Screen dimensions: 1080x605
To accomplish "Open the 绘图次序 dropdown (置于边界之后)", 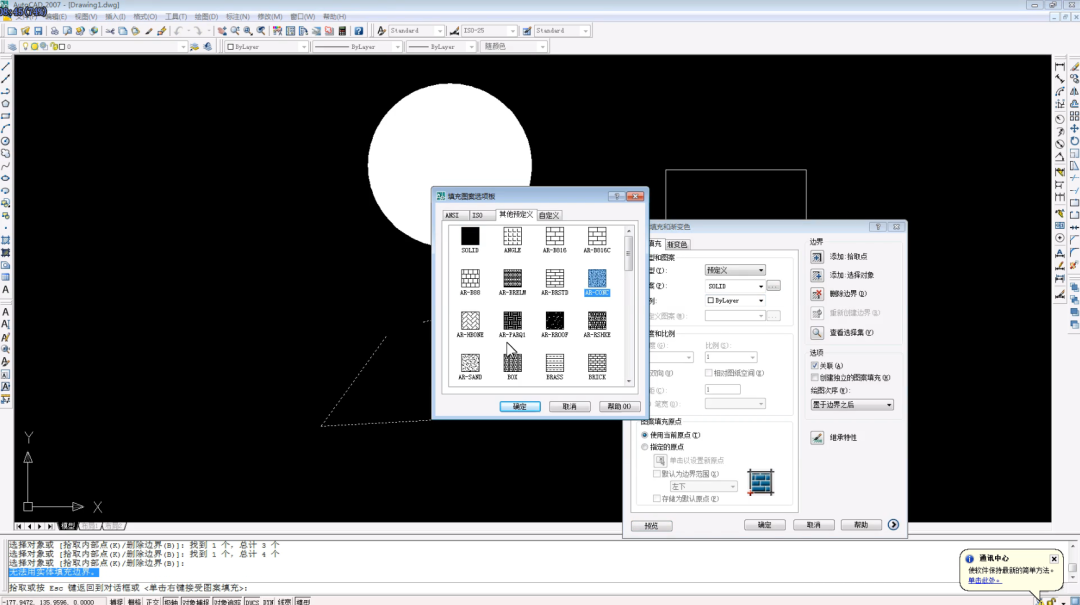I will [852, 405].
